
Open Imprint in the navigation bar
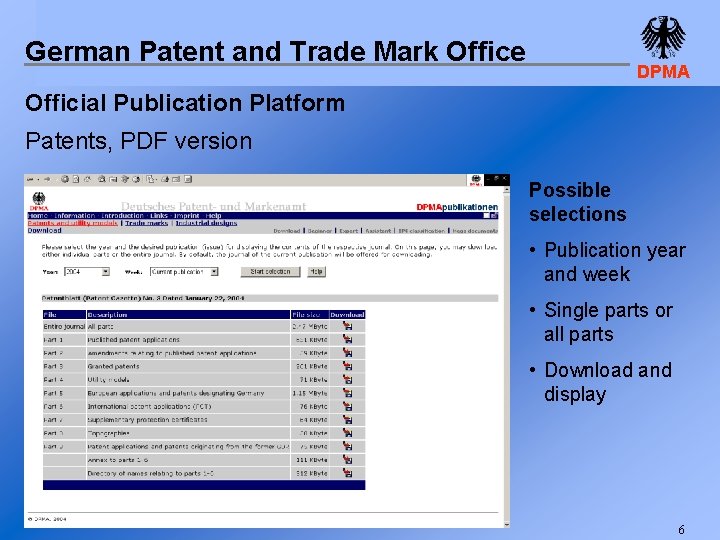point(186,216)
